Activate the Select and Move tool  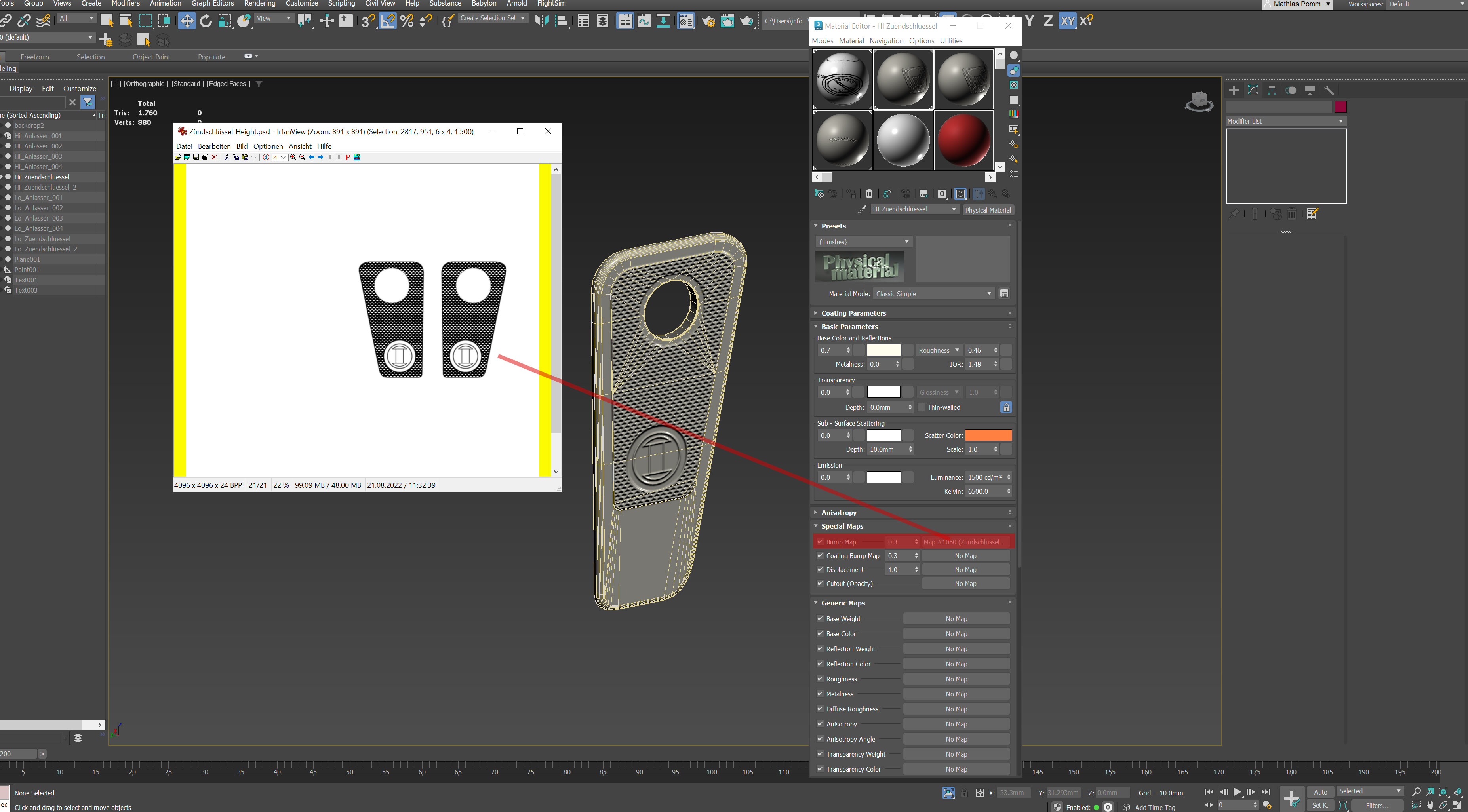pos(187,21)
